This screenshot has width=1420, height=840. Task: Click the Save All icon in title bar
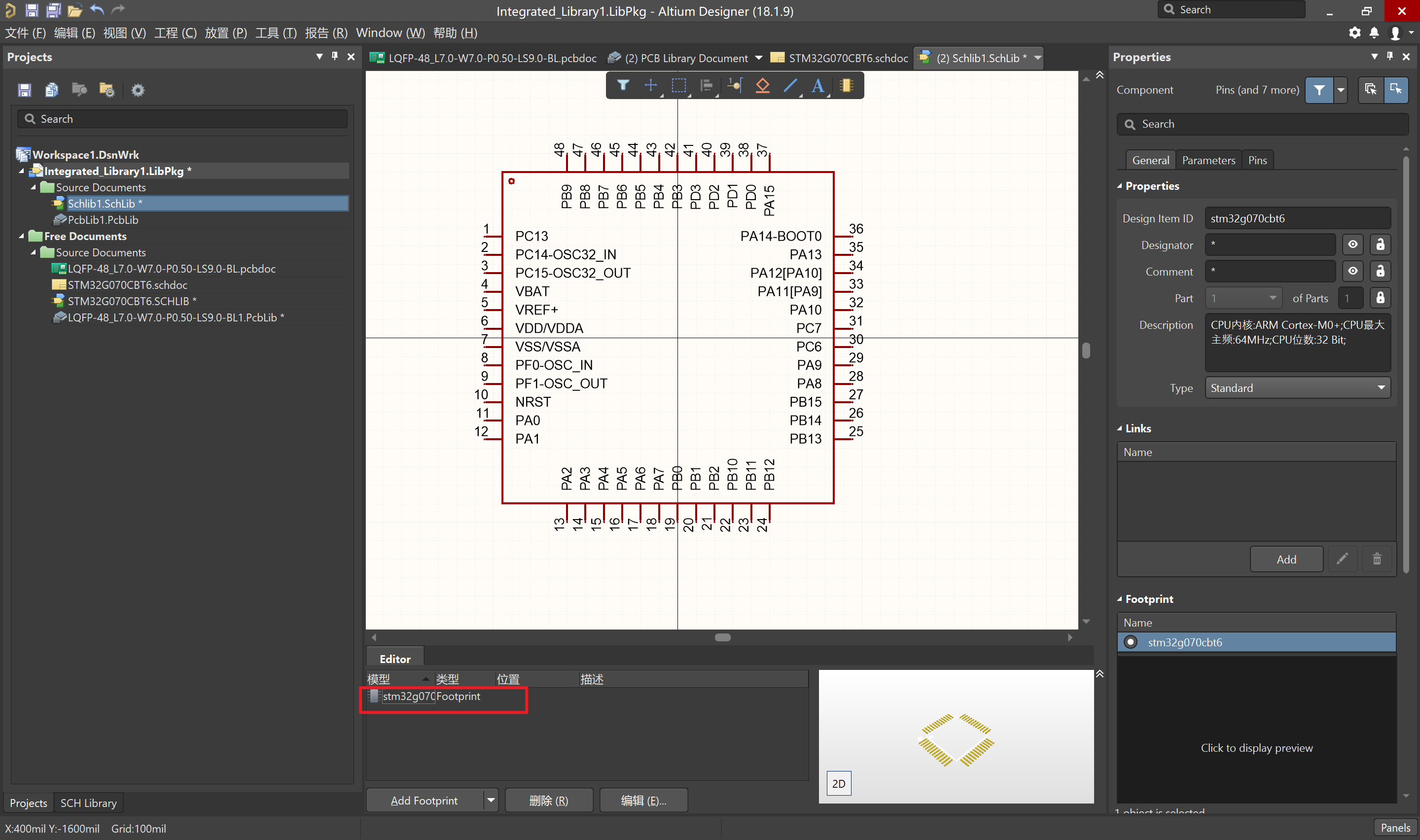point(53,10)
